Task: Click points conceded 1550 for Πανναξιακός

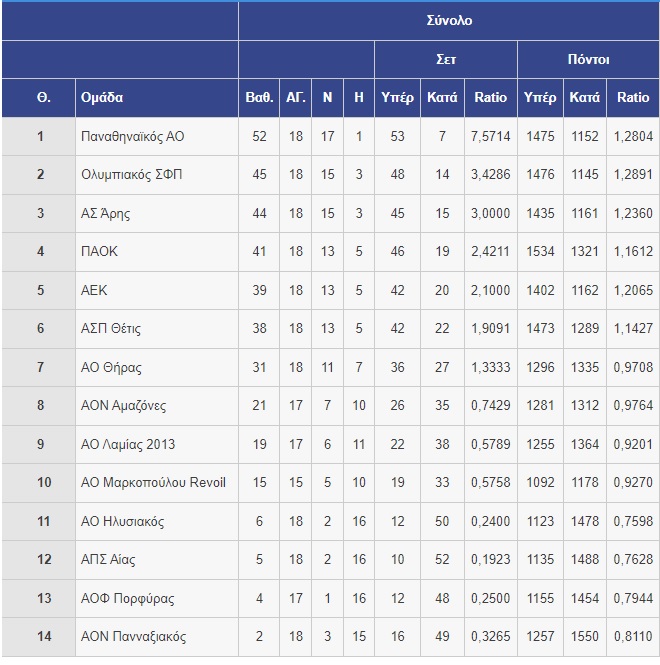Action: pos(584,636)
